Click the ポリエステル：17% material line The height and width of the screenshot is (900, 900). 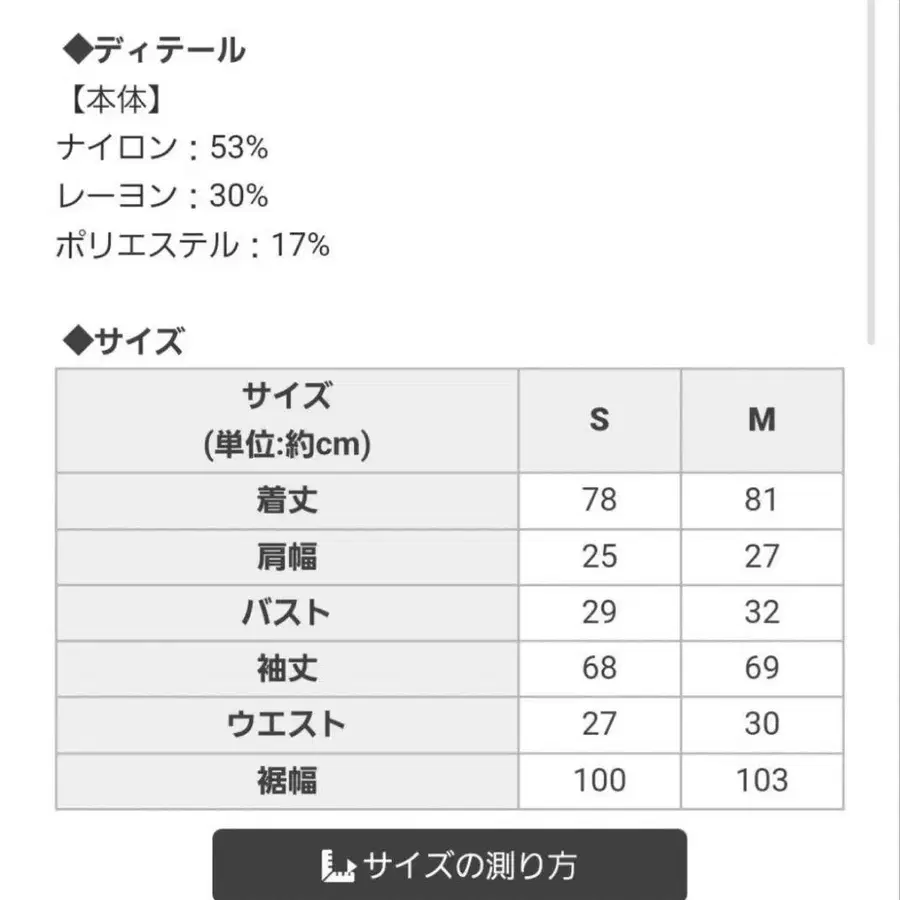coord(193,244)
